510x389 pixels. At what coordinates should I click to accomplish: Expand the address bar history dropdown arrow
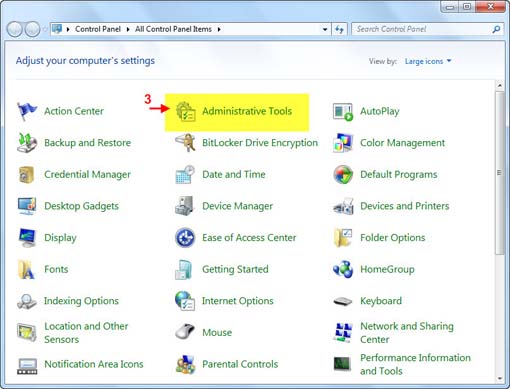tap(325, 29)
